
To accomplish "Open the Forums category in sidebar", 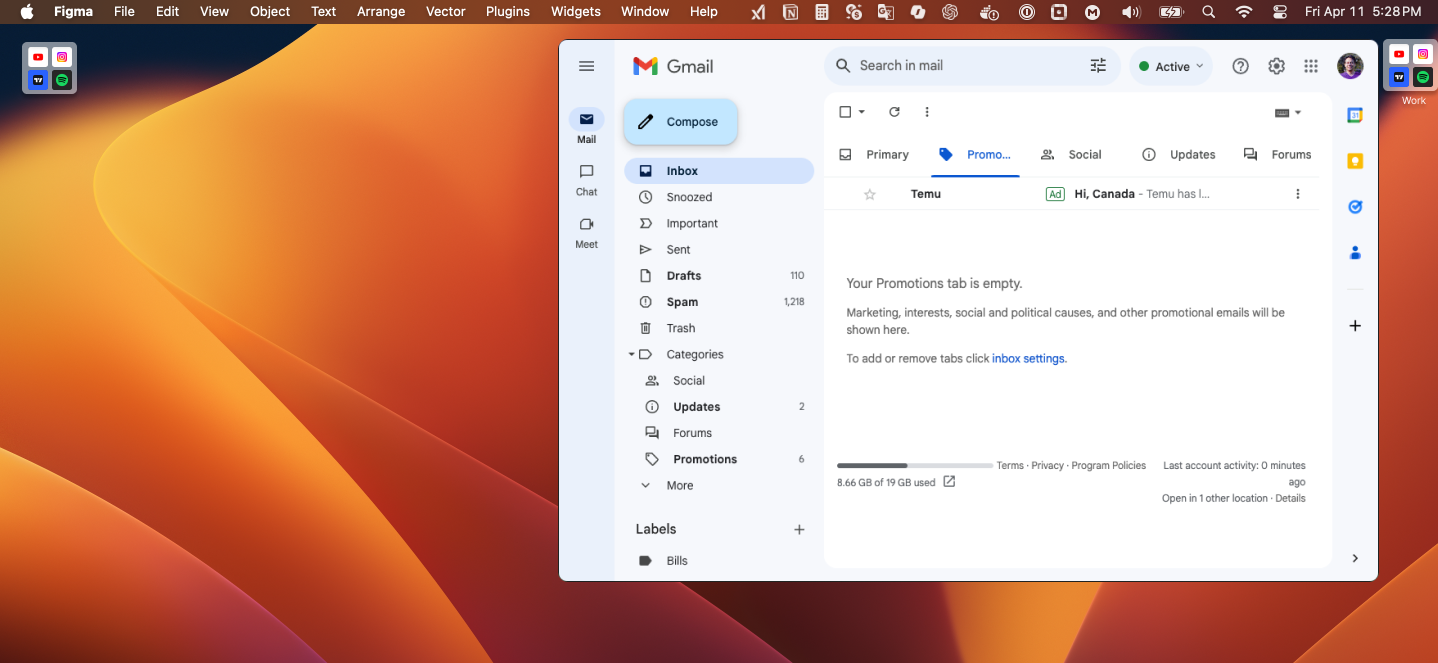I will (719, 433).
